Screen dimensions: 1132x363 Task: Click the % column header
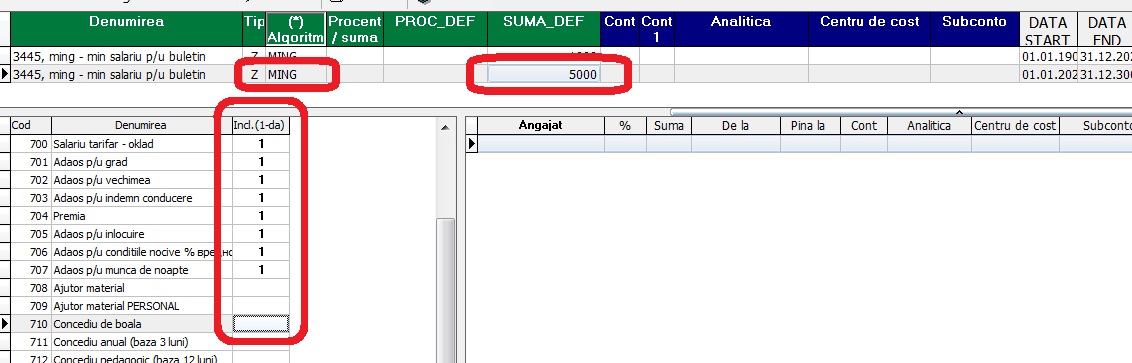click(625, 126)
